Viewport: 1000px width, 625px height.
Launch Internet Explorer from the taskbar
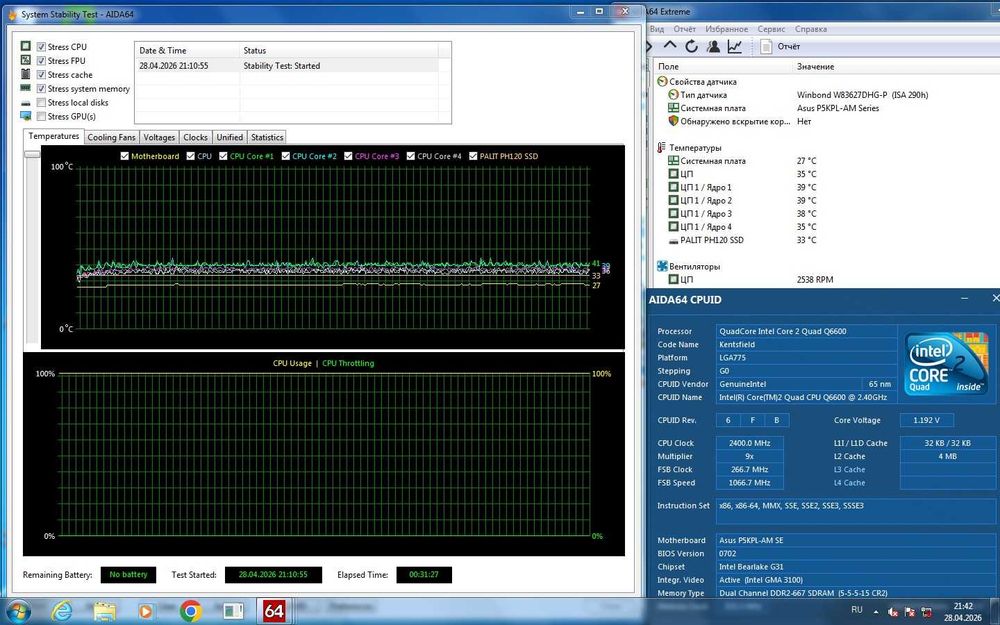(x=62, y=611)
